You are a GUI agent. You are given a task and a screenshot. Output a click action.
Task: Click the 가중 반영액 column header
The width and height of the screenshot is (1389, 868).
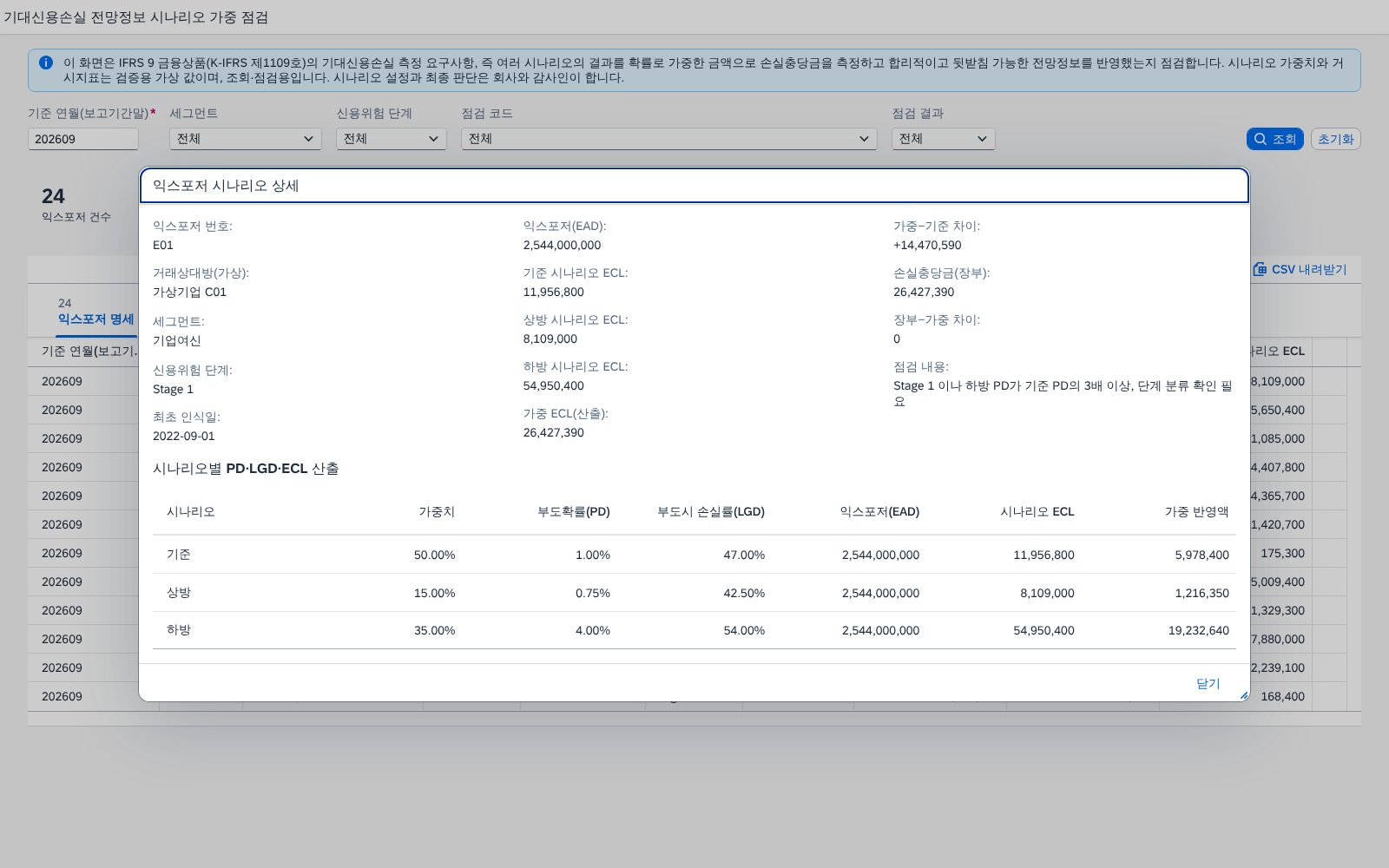(1197, 511)
